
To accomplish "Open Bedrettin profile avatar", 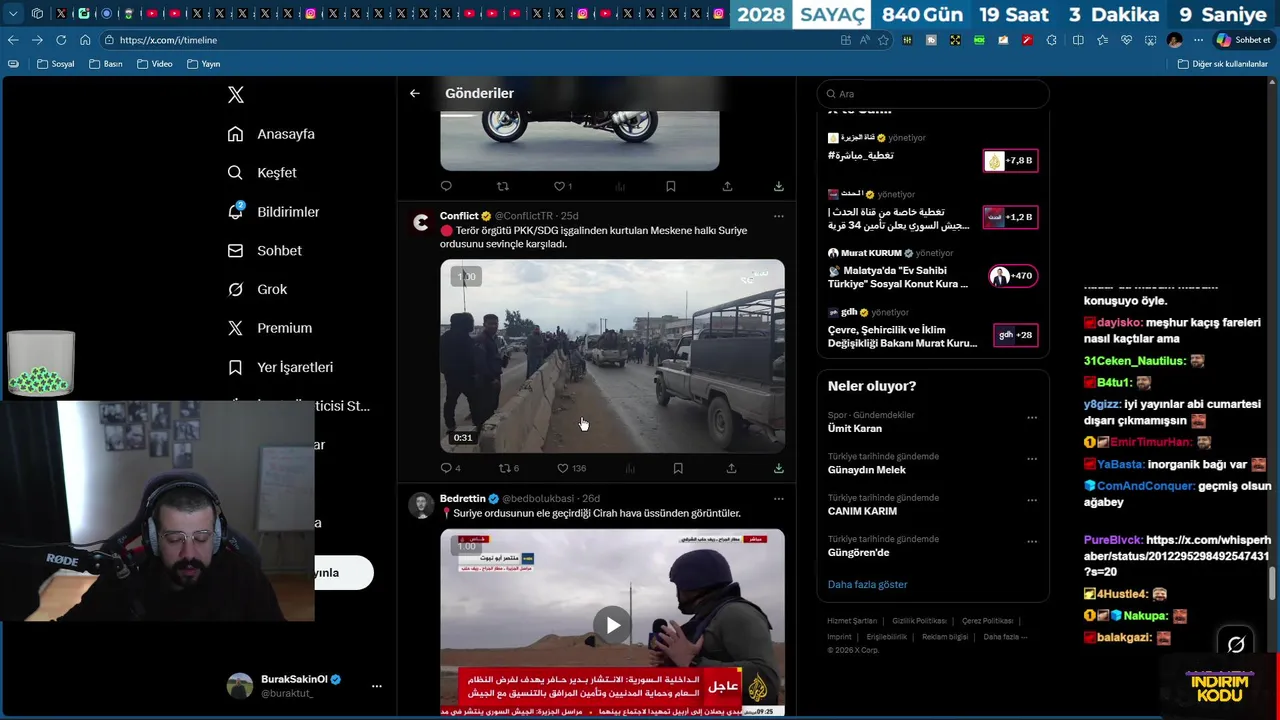I will [x=421, y=505].
